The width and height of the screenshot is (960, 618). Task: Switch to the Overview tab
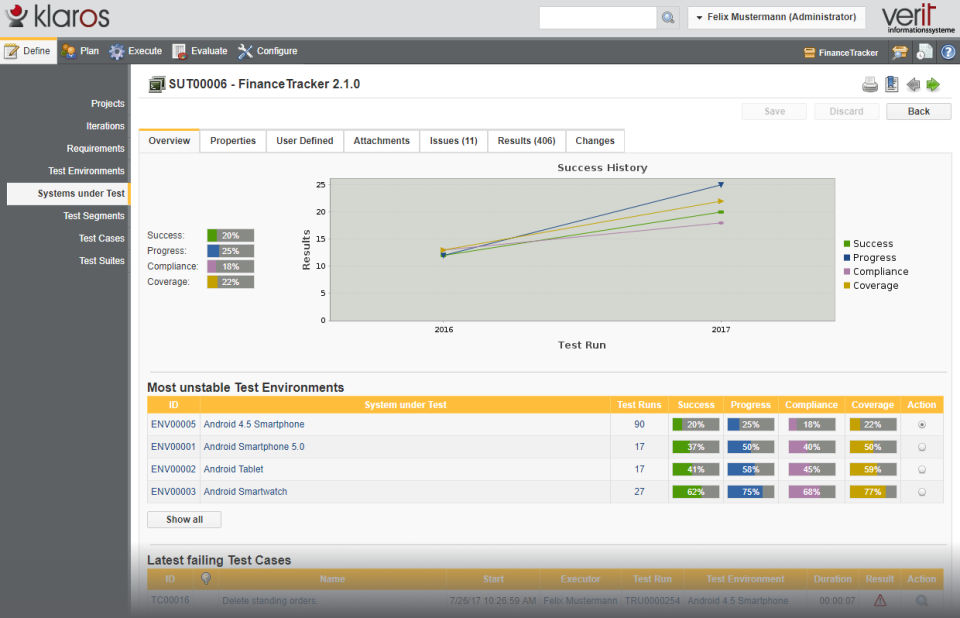click(169, 141)
